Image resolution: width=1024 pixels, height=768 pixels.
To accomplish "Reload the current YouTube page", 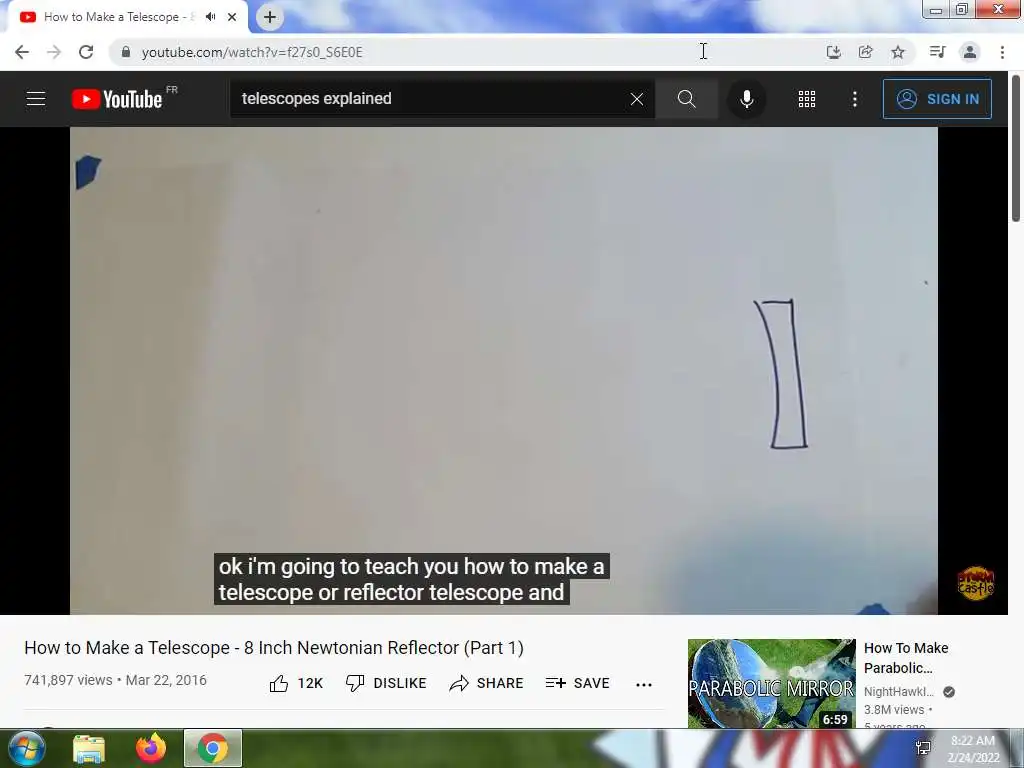I will tap(86, 52).
